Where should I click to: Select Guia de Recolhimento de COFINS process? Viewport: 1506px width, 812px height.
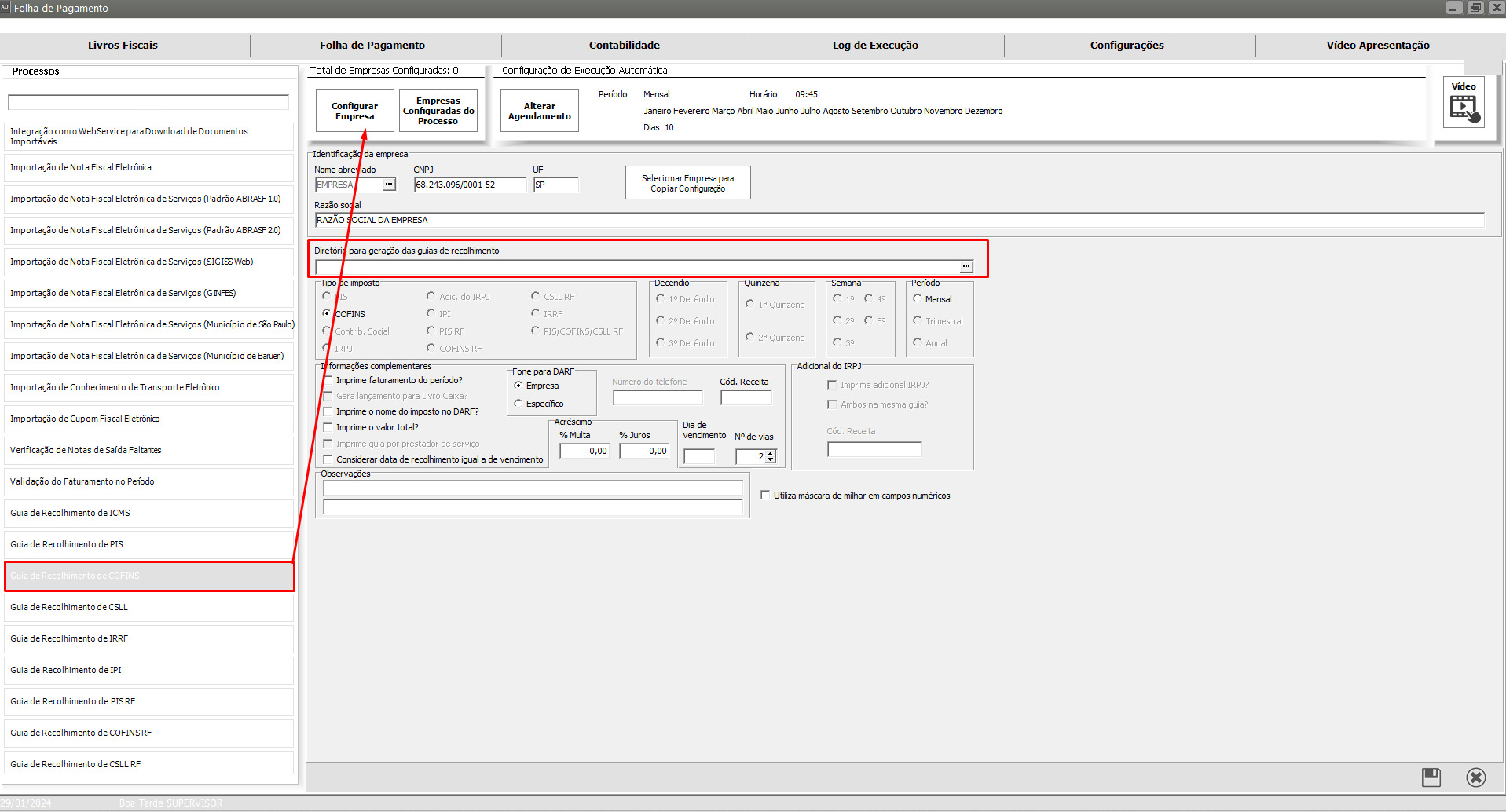(x=149, y=576)
